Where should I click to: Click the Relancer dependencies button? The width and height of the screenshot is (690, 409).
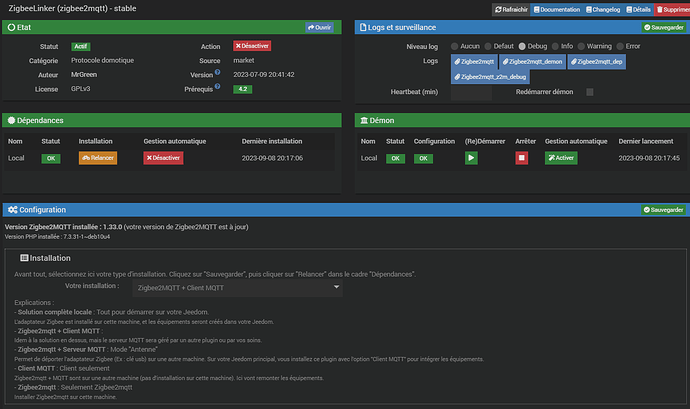click(x=97, y=158)
